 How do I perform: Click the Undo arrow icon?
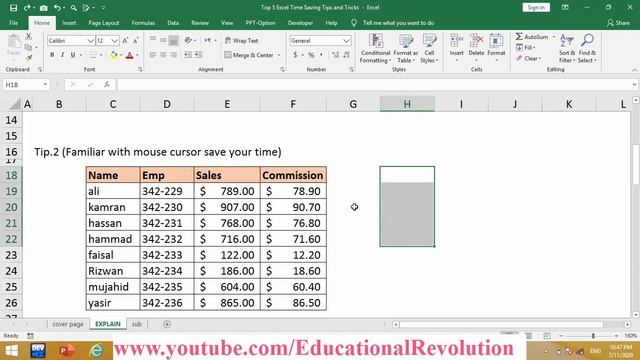pyautogui.click(x=57, y=8)
